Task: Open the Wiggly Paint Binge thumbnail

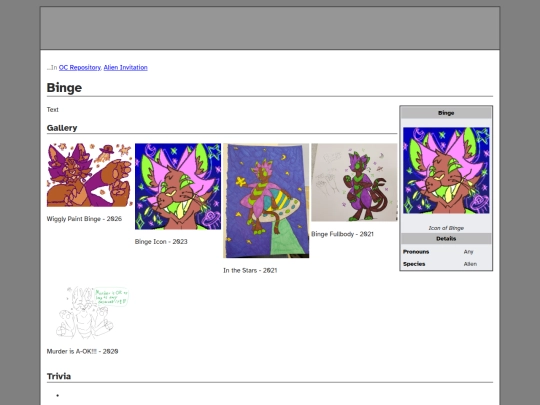Action: point(90,175)
